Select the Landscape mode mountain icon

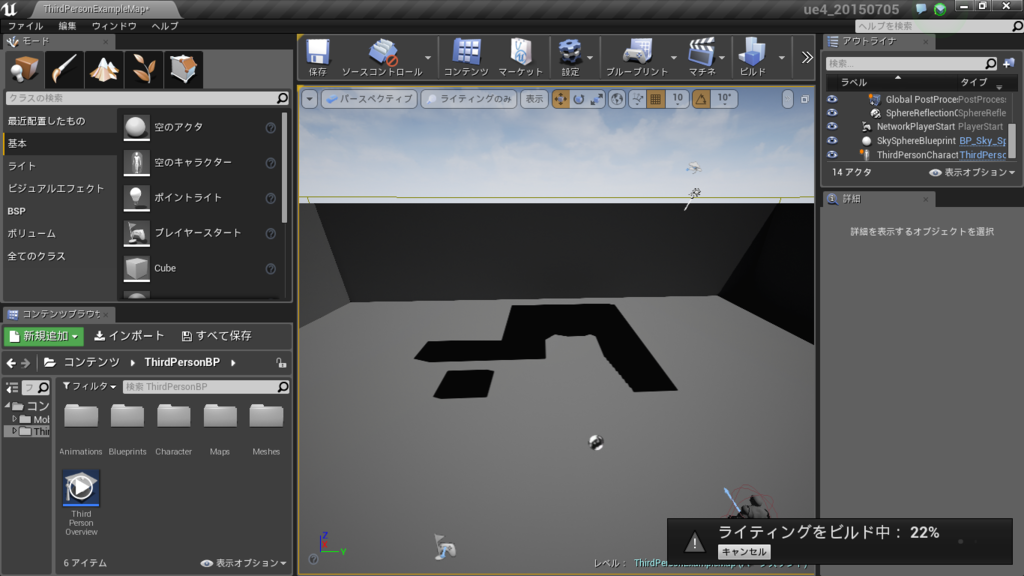click(104, 69)
